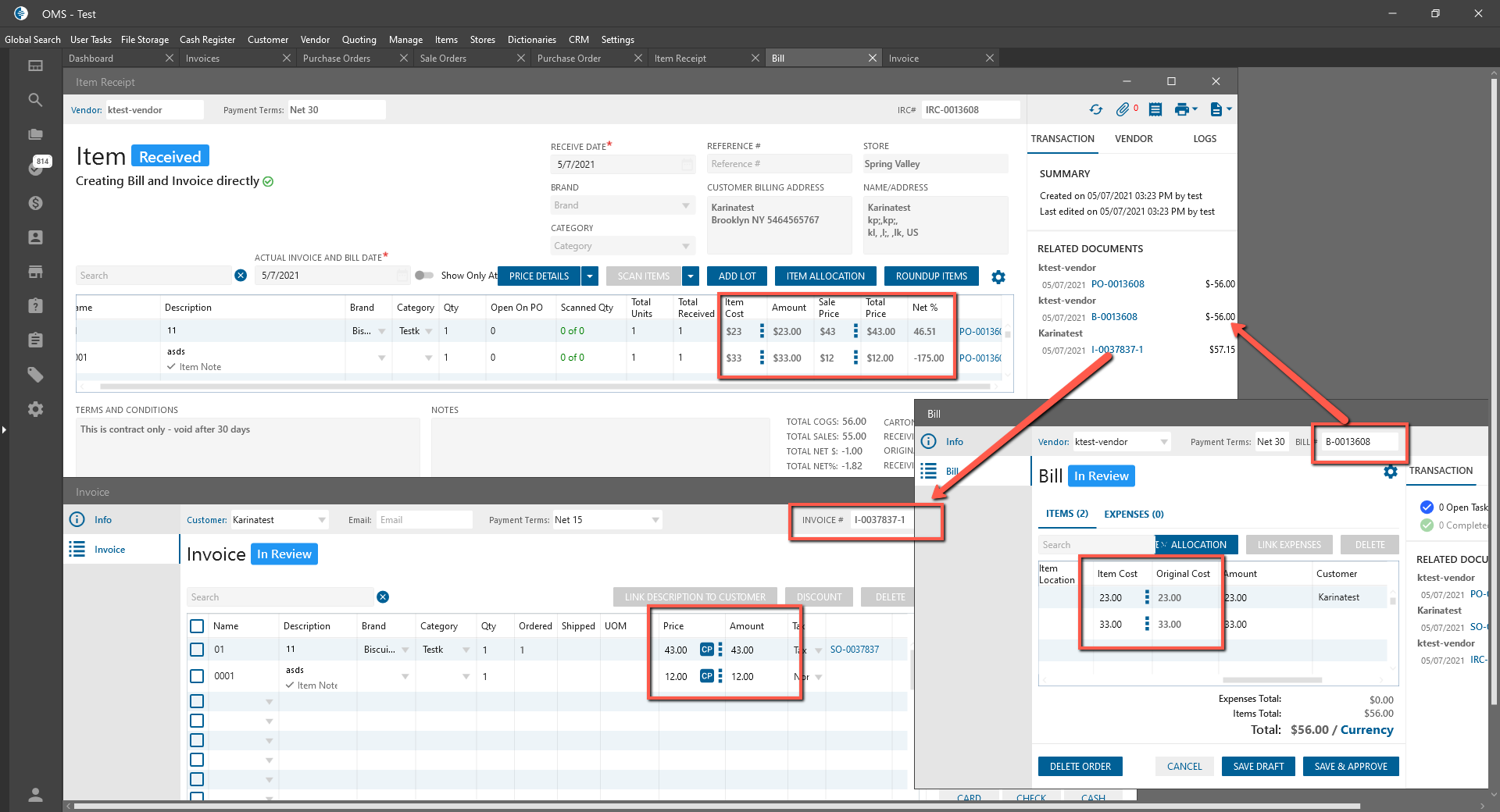Click the store icon in left sidebar

[35, 272]
